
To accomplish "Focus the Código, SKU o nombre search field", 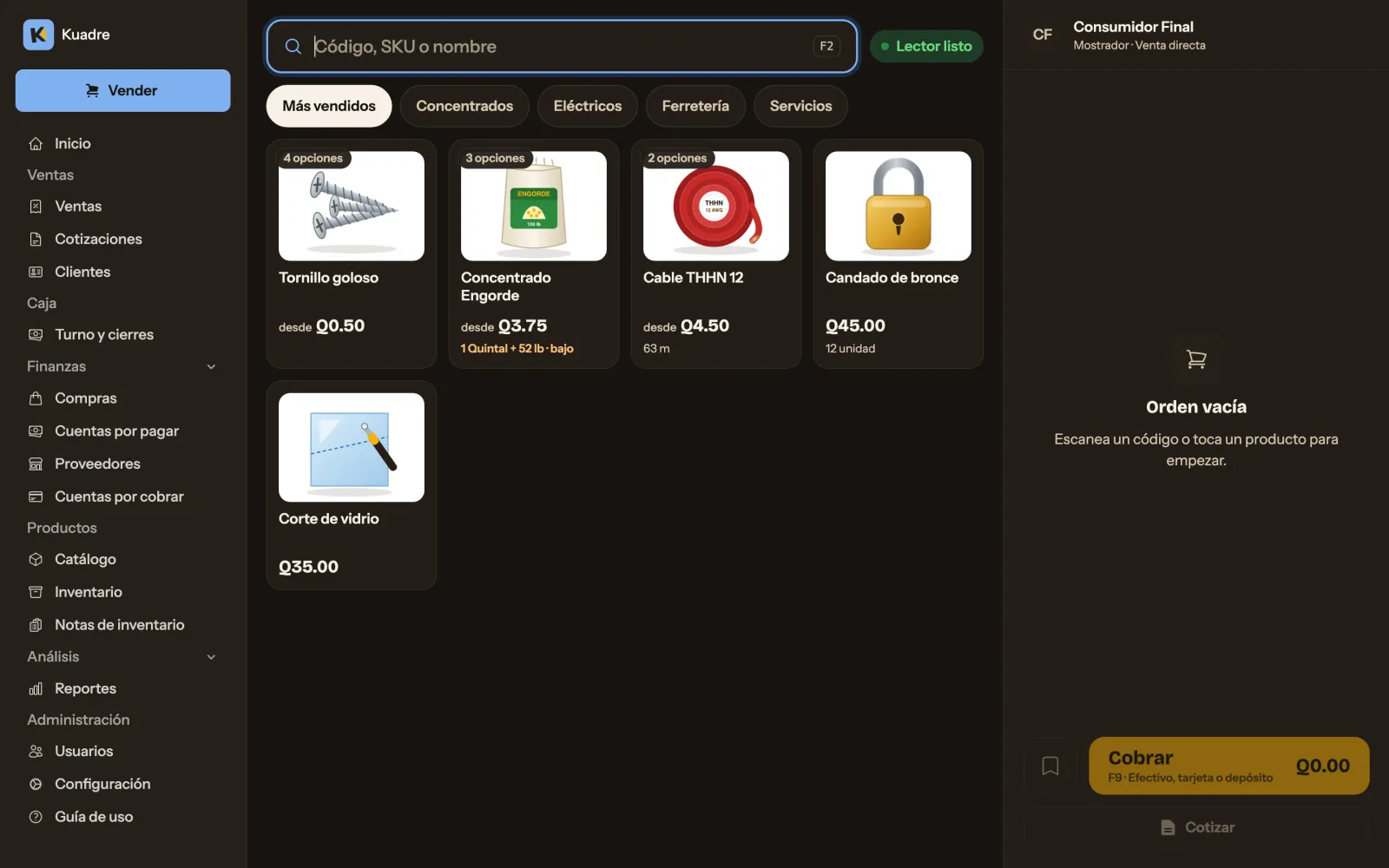I will (562, 46).
